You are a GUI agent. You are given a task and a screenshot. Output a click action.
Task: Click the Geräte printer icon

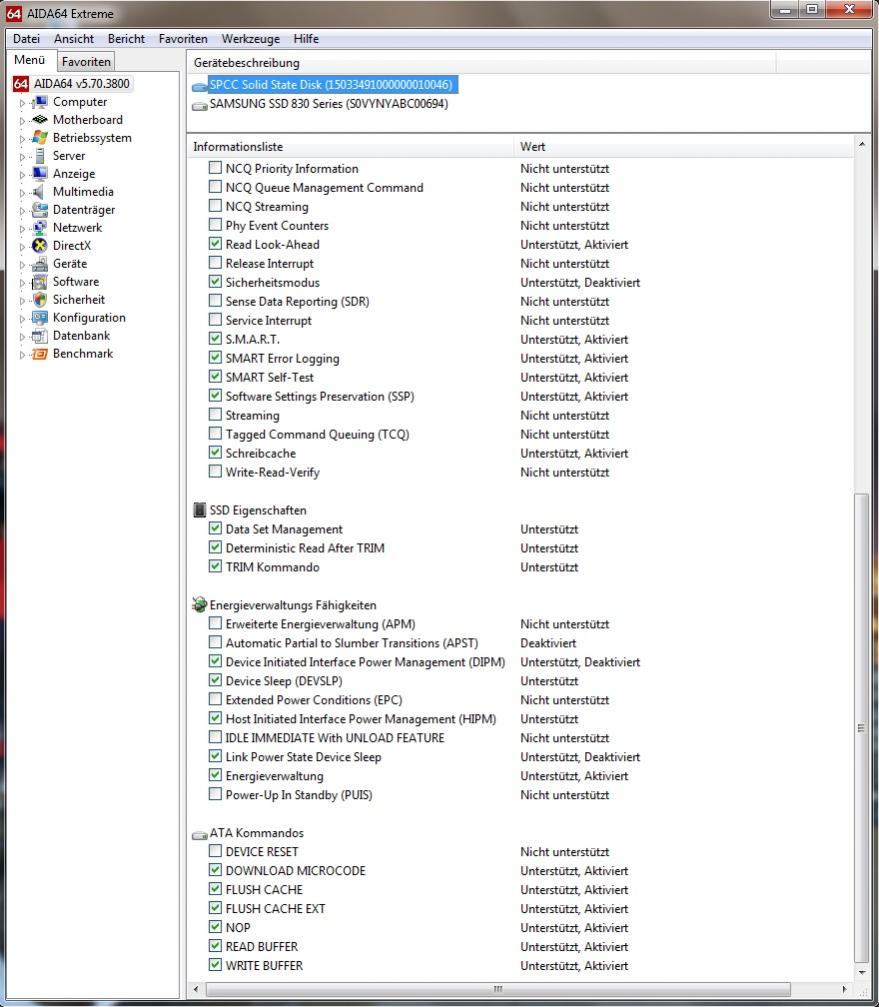[40, 264]
